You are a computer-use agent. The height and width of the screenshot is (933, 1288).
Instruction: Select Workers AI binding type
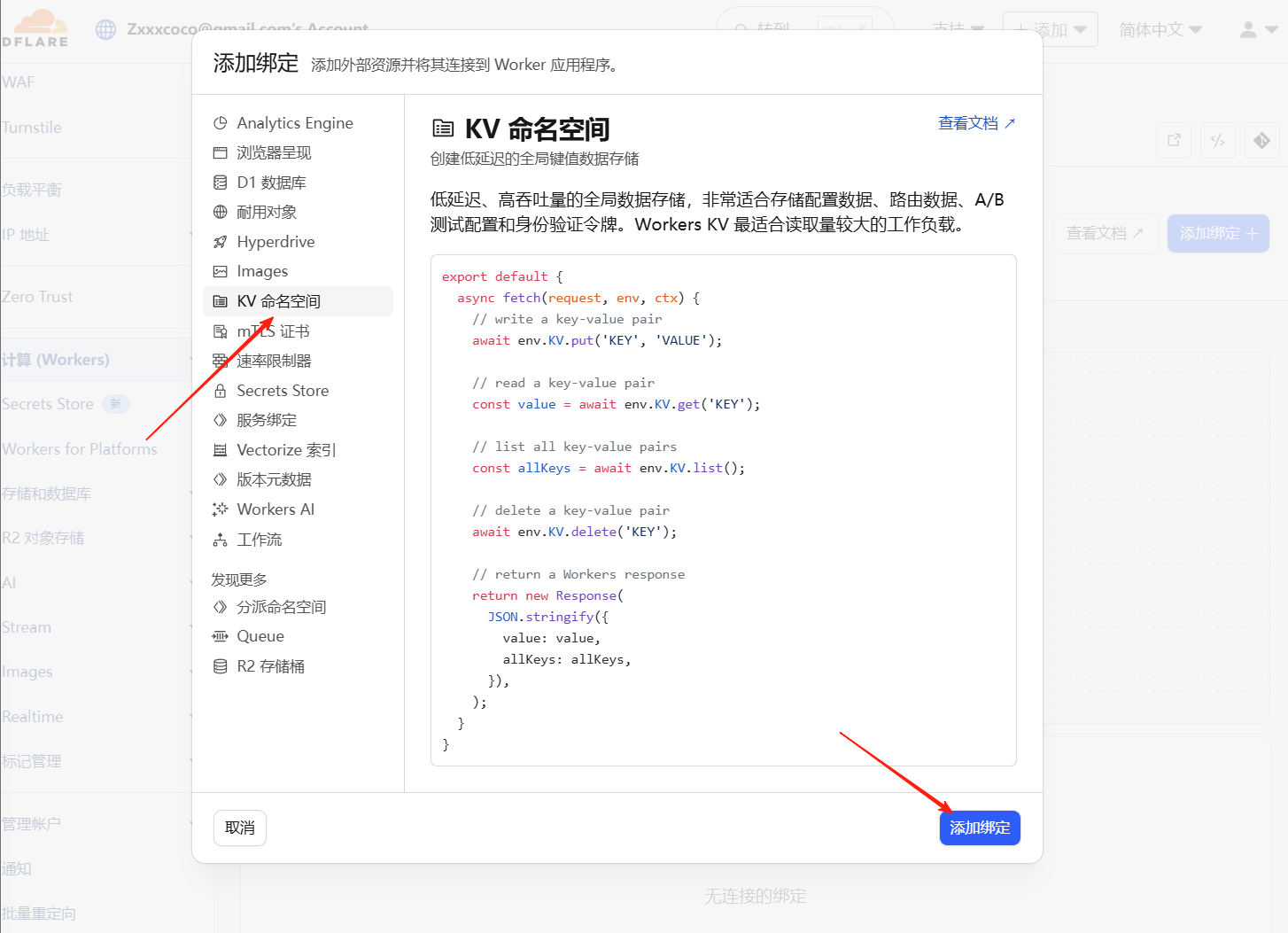(x=298, y=509)
